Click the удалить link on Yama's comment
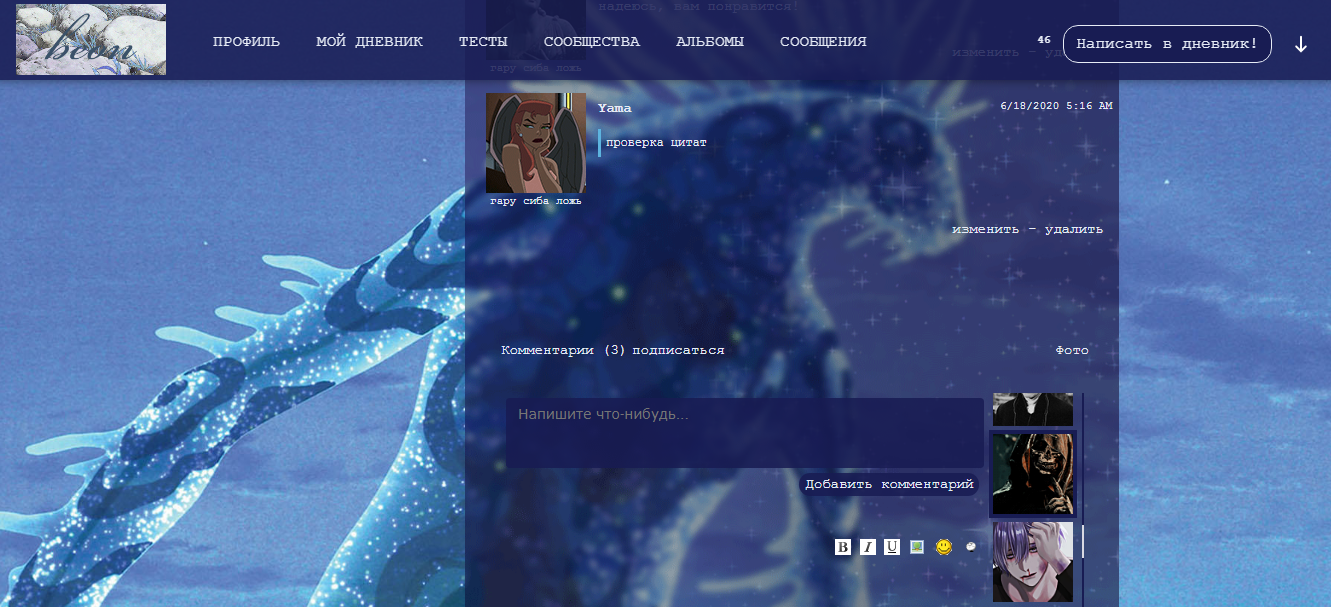Viewport: 1331px width, 607px height. tap(1073, 229)
